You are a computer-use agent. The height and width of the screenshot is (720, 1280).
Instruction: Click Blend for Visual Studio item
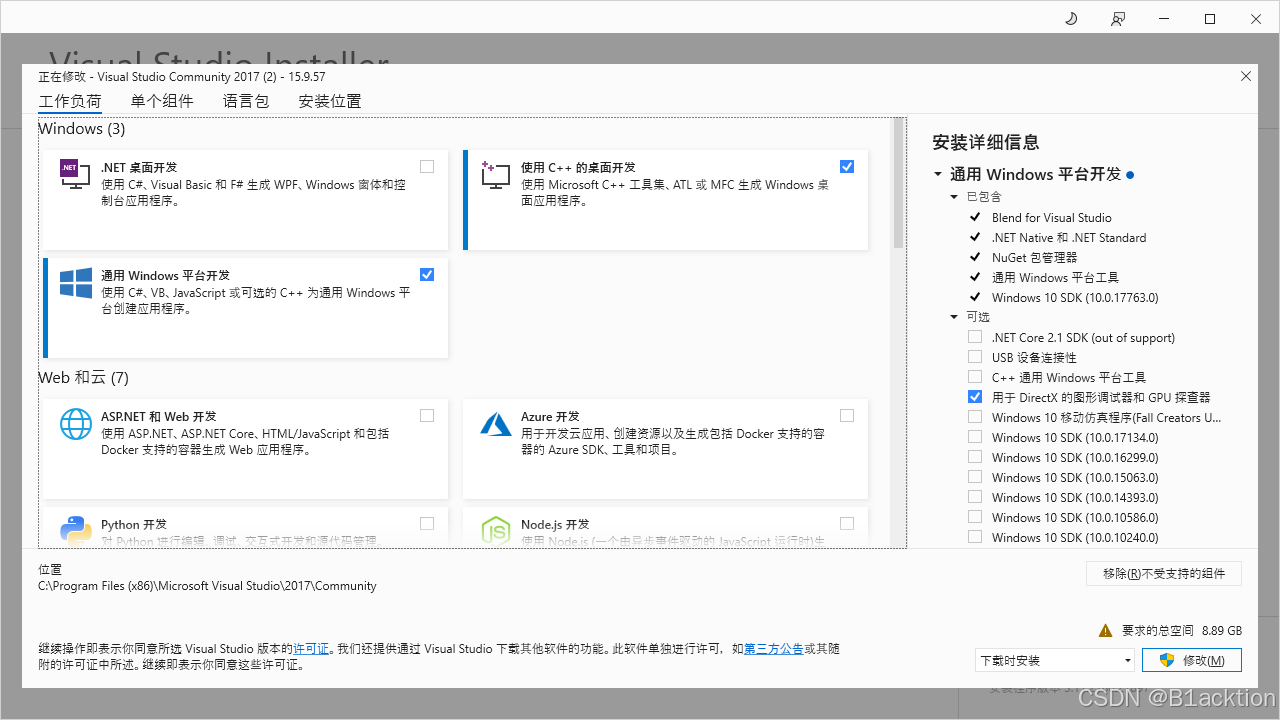pos(1052,217)
